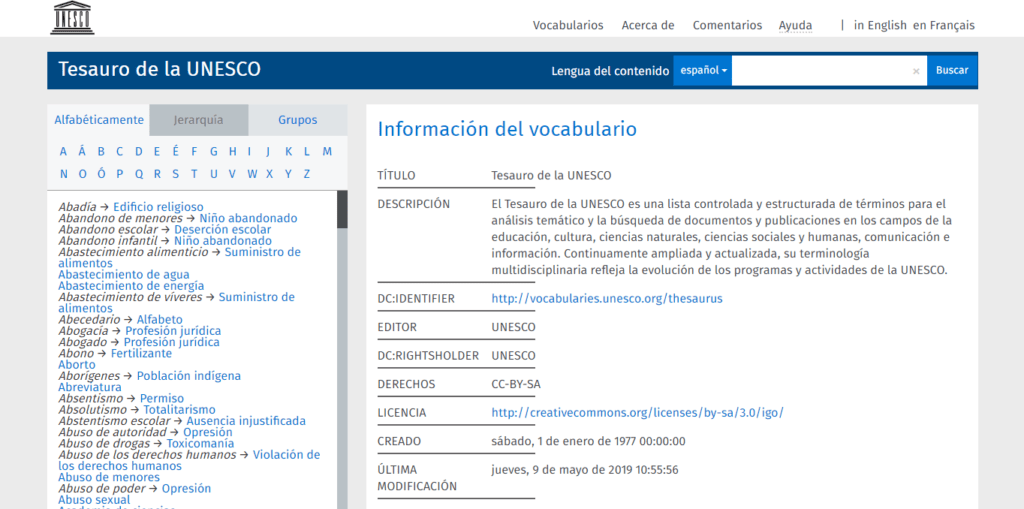Screen dimensions: 1024x509
Task: Select letter C in the alphabet index
Action: tap(120, 152)
